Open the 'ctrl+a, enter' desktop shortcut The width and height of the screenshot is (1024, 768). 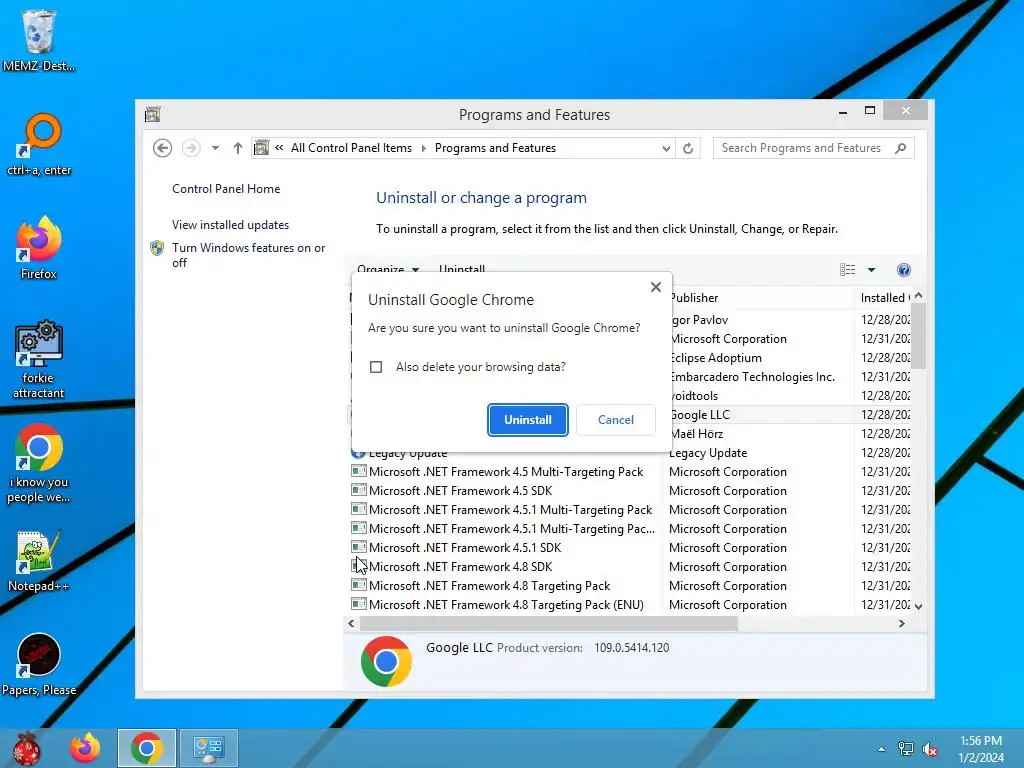39,144
